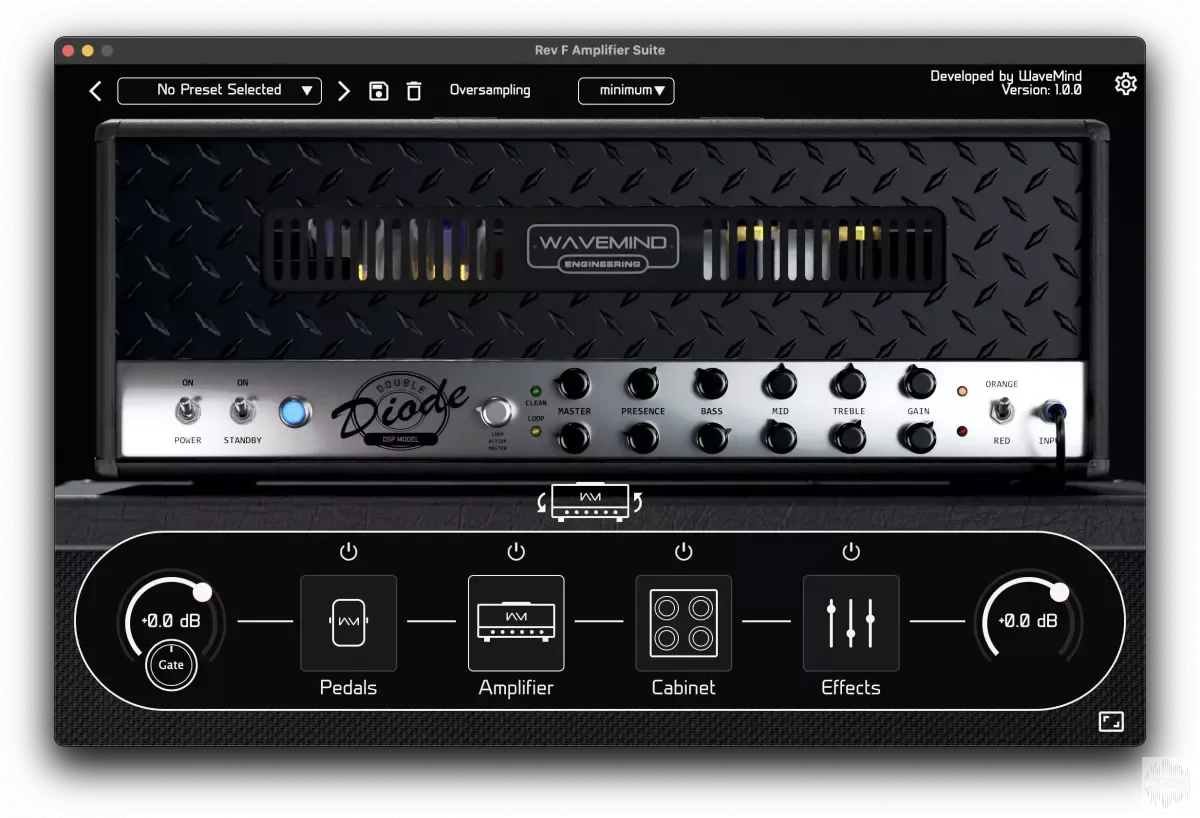
Task: Click the blue pilot light on amp
Action: [294, 412]
